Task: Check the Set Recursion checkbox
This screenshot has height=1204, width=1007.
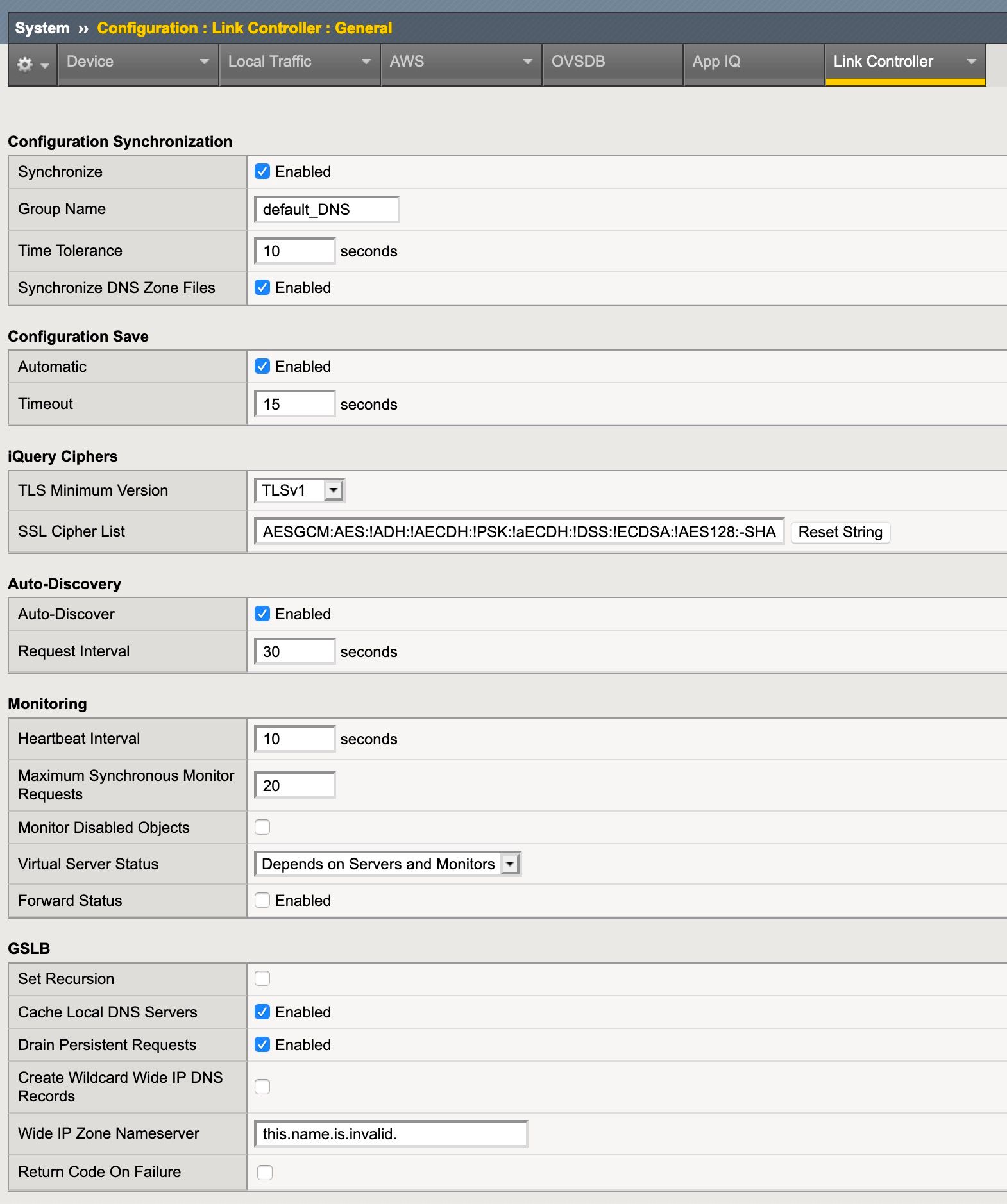Action: [x=262, y=979]
